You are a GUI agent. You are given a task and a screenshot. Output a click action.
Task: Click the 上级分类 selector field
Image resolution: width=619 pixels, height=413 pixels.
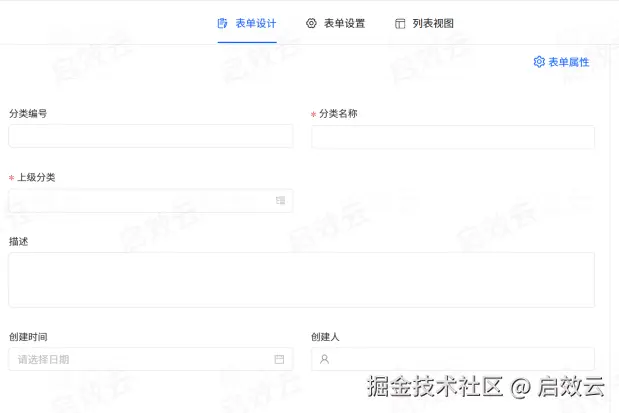[151, 201]
